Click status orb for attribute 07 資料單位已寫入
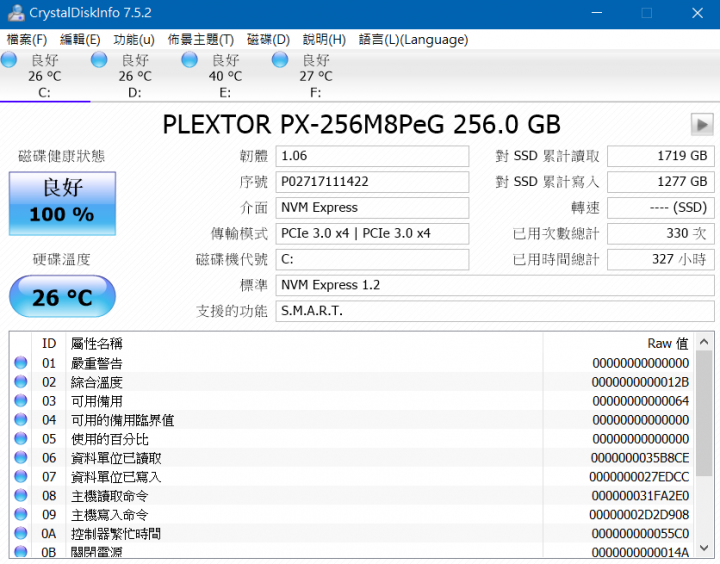 (x=21, y=476)
